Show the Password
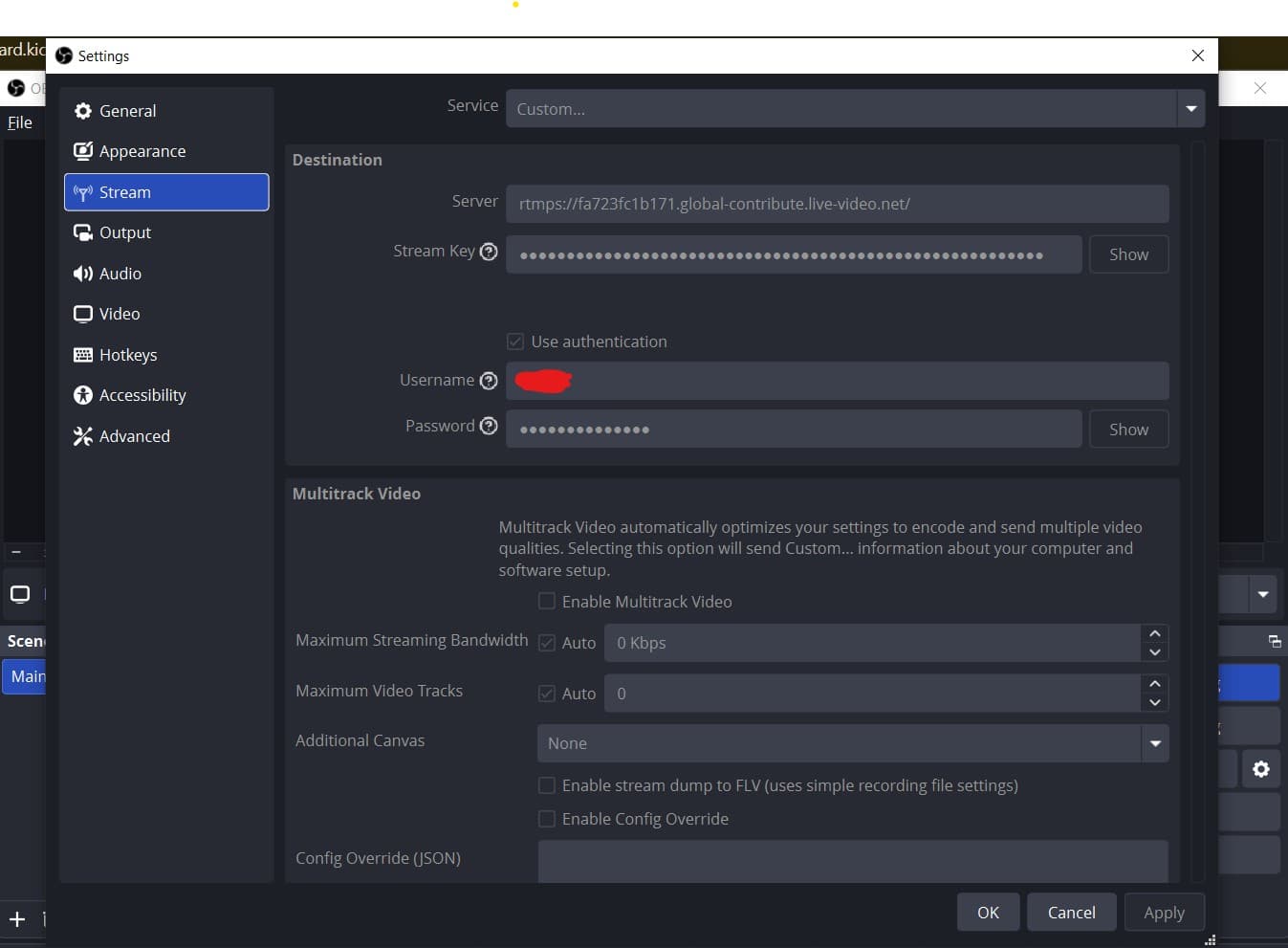The height and width of the screenshot is (948, 1288). click(x=1128, y=430)
